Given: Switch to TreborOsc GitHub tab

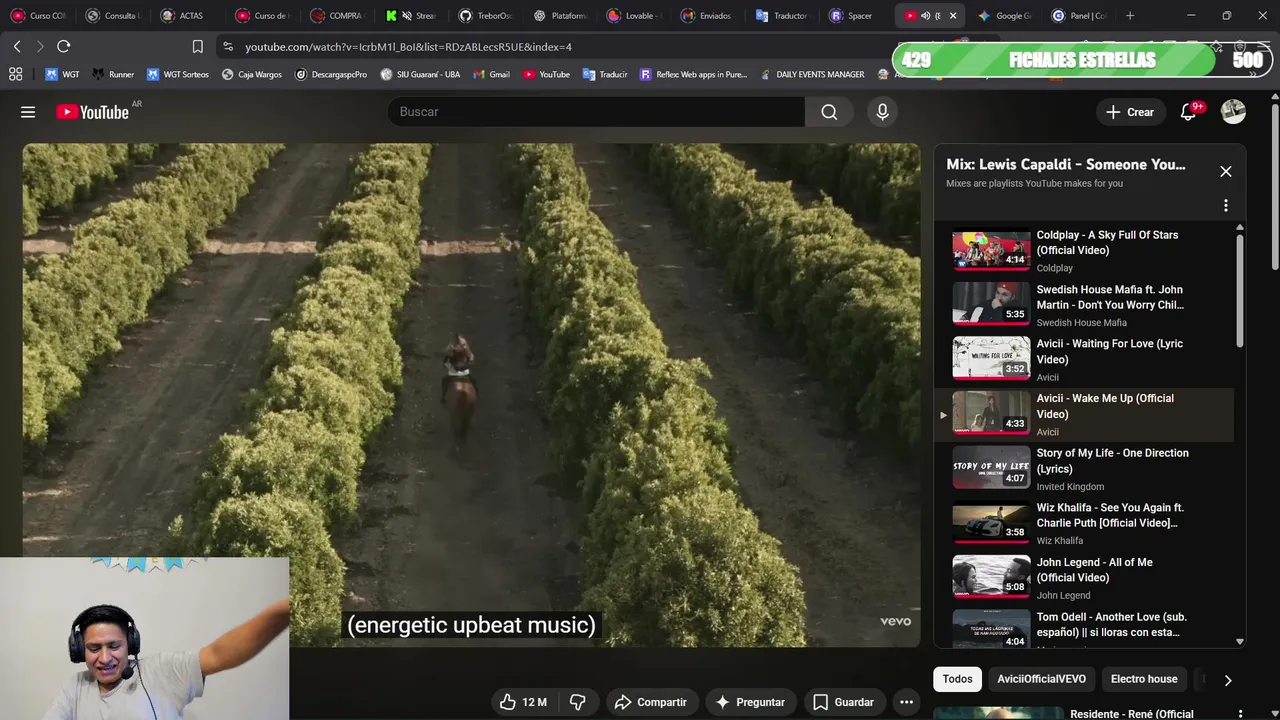Looking at the screenshot, I should tap(487, 16).
